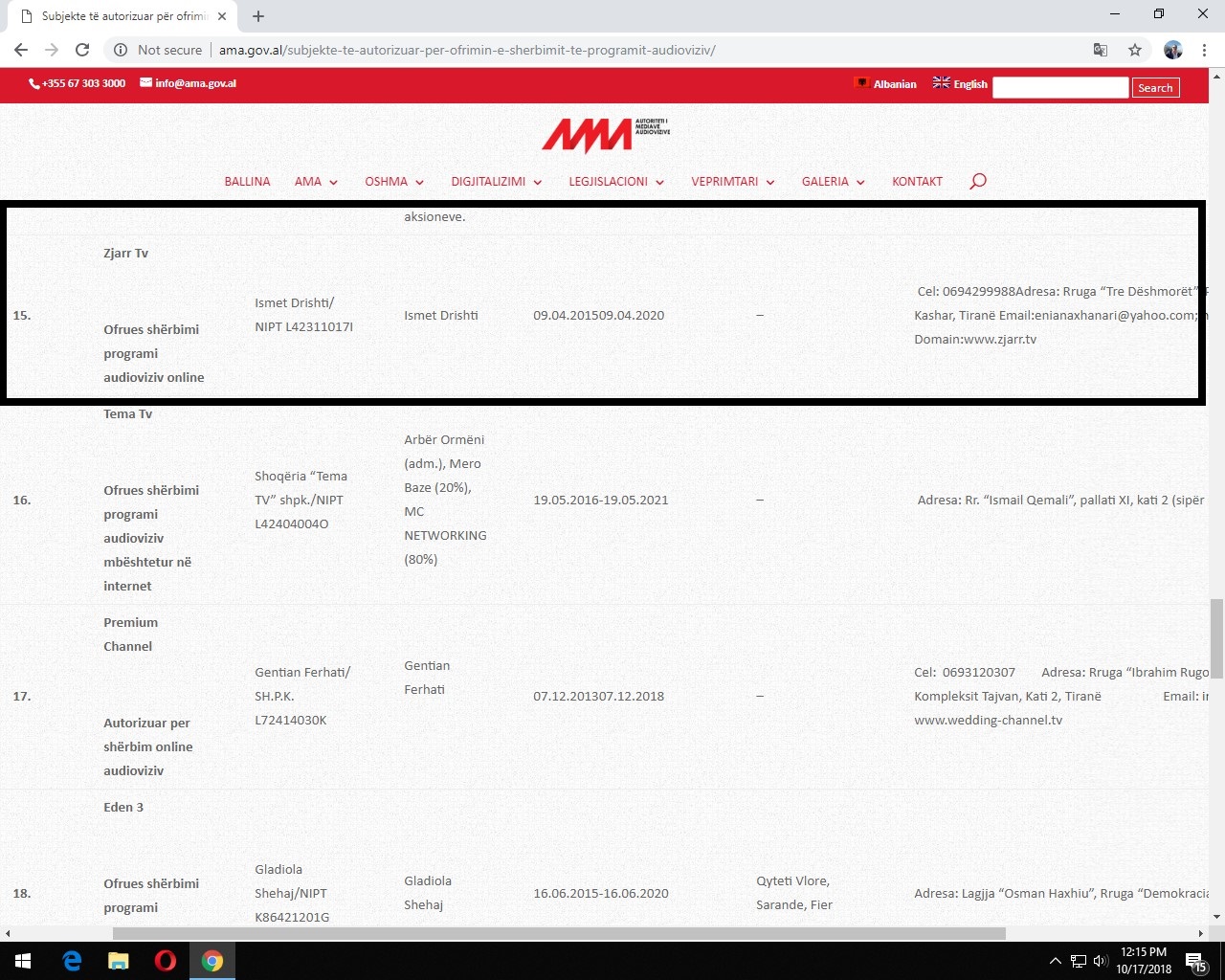
Task: Show hidden system tray icons
Action: click(x=1056, y=962)
